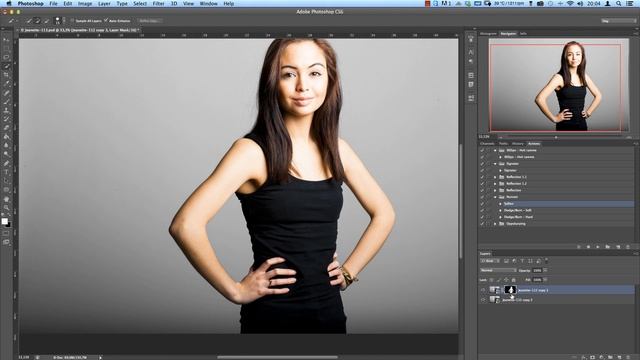Select the Rectangular Marquee tool
Image resolution: width=640 pixels, height=360 pixels.
(x=6, y=49)
